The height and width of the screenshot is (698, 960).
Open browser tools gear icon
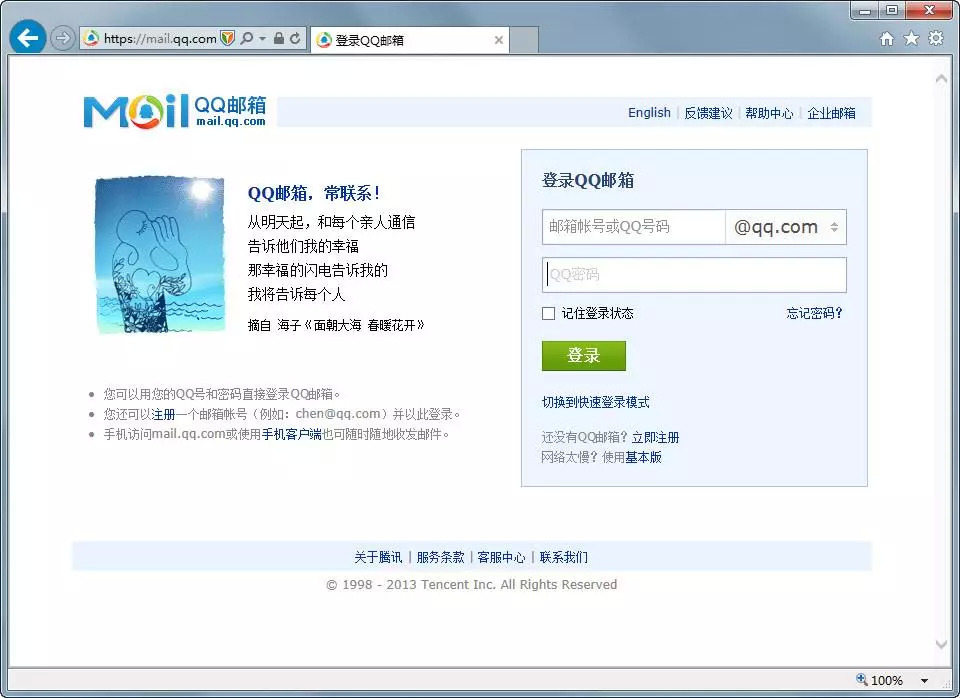point(936,39)
